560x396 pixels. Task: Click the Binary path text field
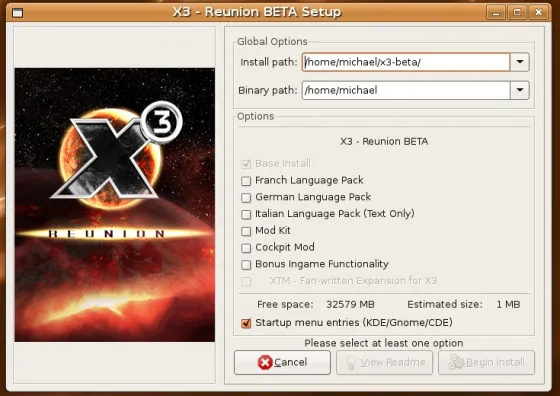coord(406,90)
